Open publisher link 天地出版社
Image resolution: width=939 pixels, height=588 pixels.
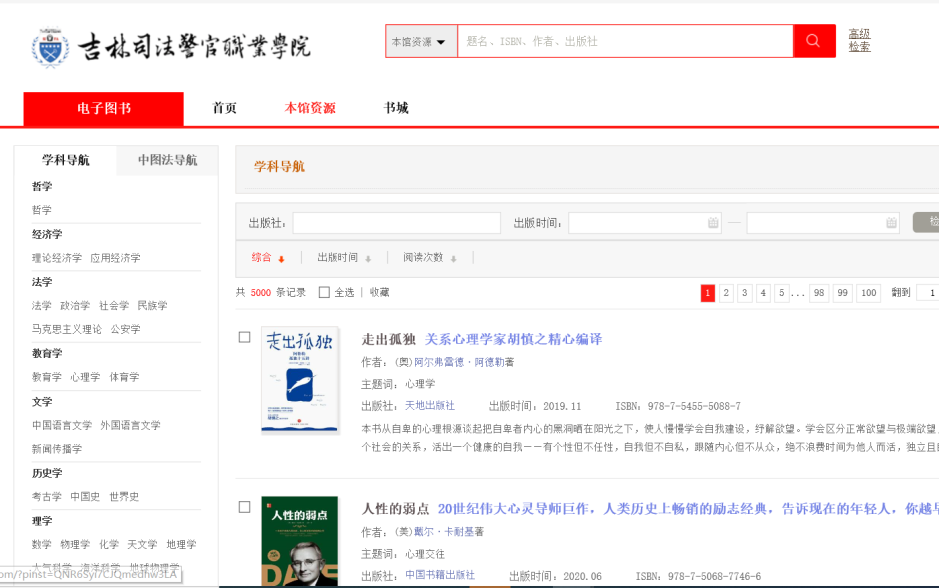coord(429,406)
